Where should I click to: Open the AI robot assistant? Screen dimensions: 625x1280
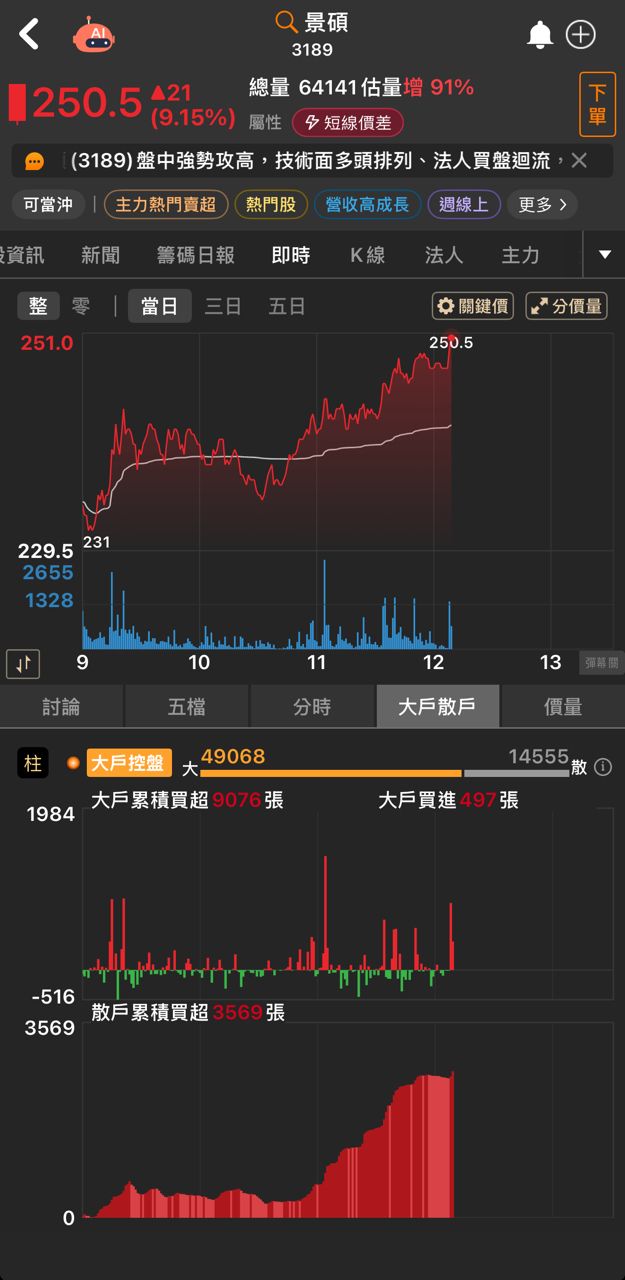pos(96,35)
